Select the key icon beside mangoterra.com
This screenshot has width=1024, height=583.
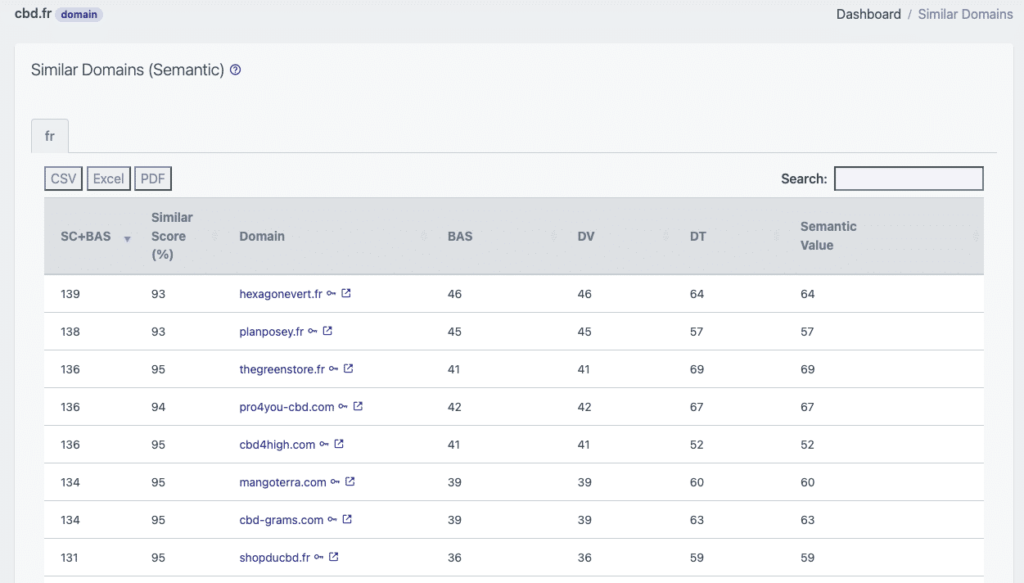click(337, 482)
